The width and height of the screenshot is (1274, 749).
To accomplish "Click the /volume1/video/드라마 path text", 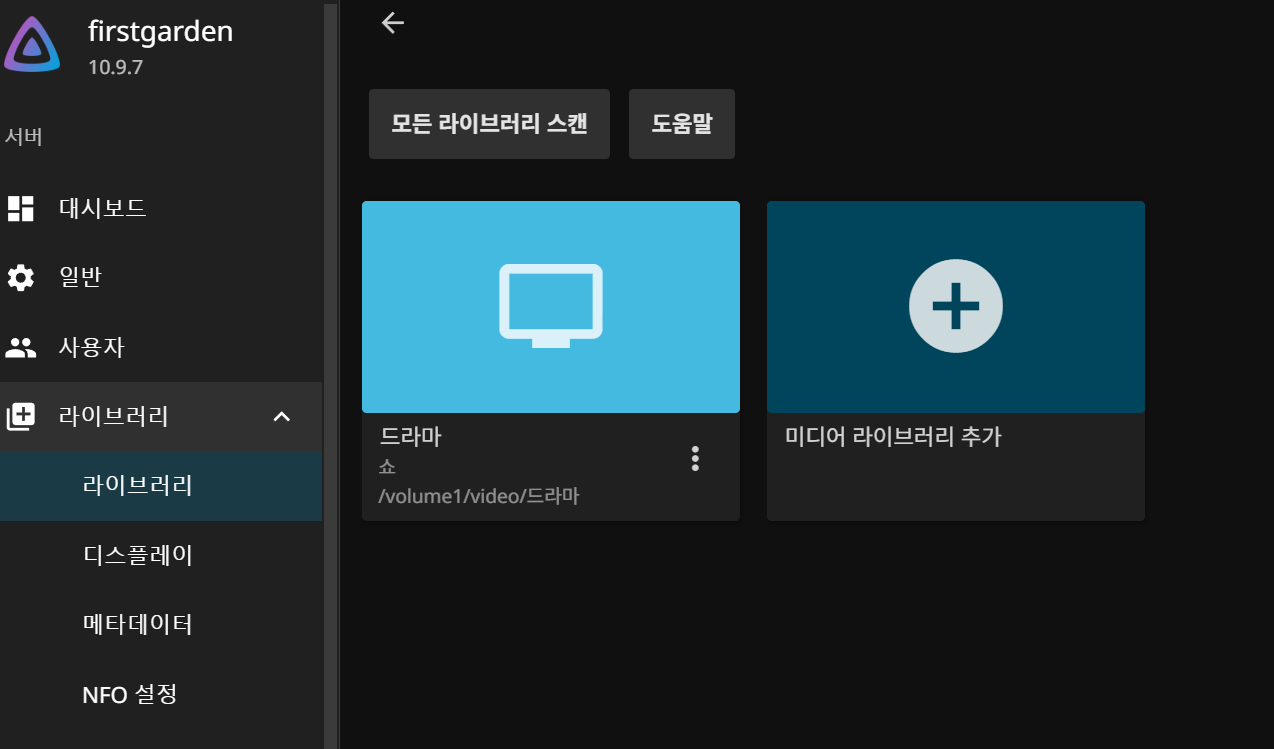I will click(x=480, y=496).
